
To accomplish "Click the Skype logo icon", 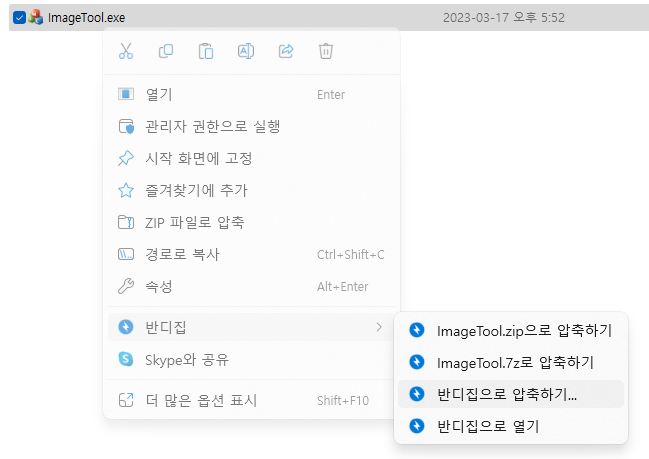I will (x=126, y=359).
